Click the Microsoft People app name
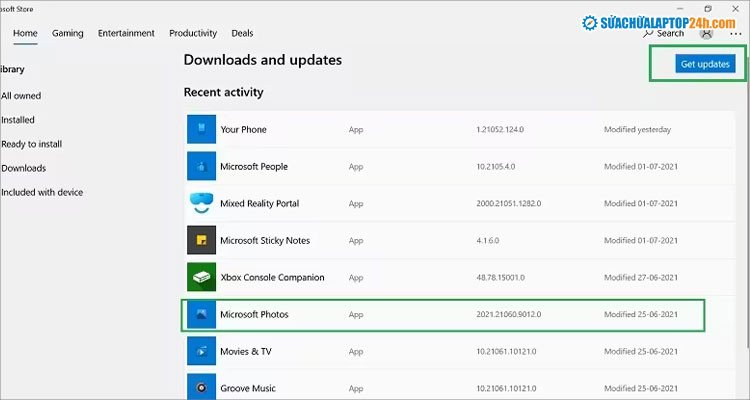The width and height of the screenshot is (750, 400). pos(254,167)
